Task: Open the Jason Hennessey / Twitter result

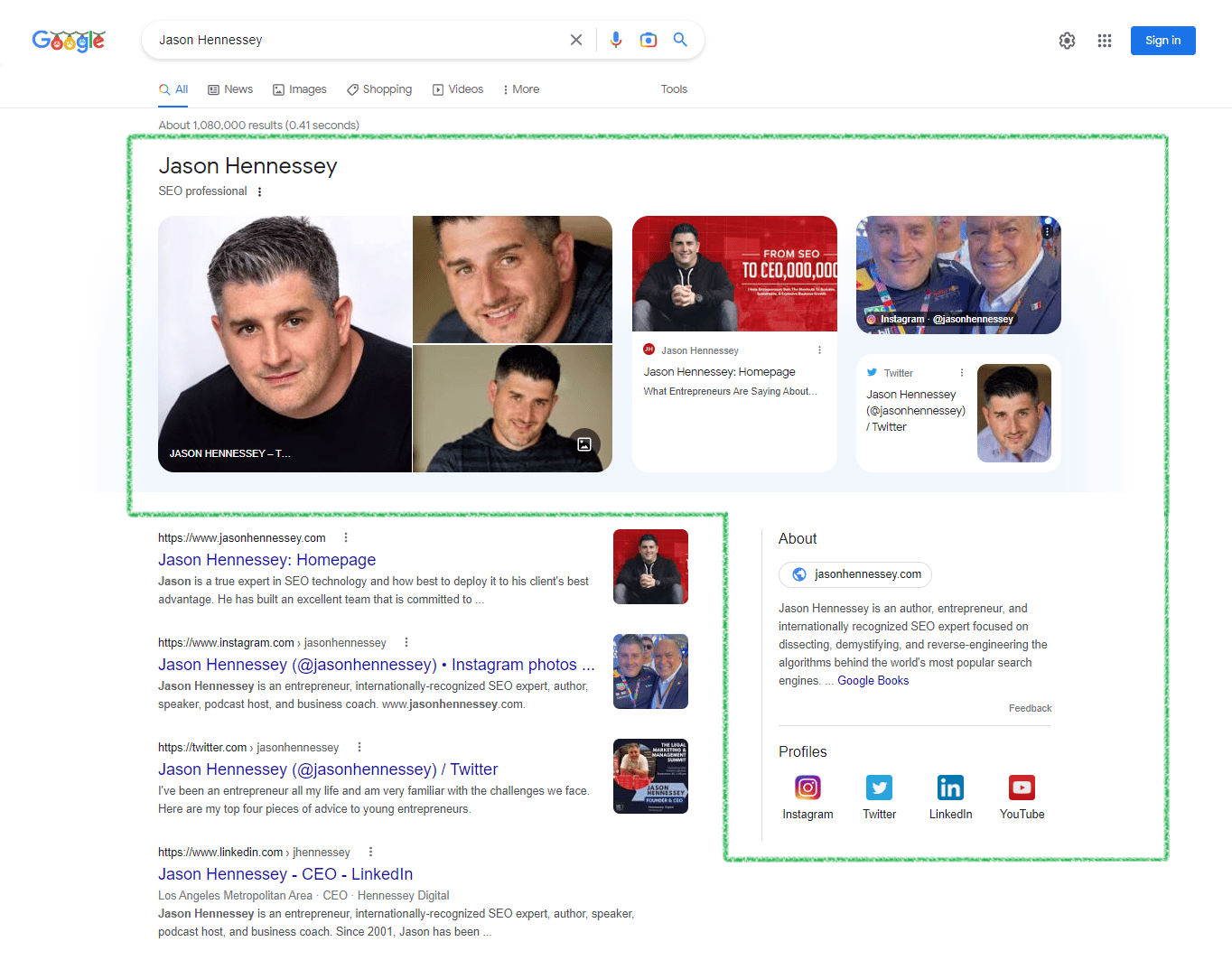Action: click(x=328, y=769)
